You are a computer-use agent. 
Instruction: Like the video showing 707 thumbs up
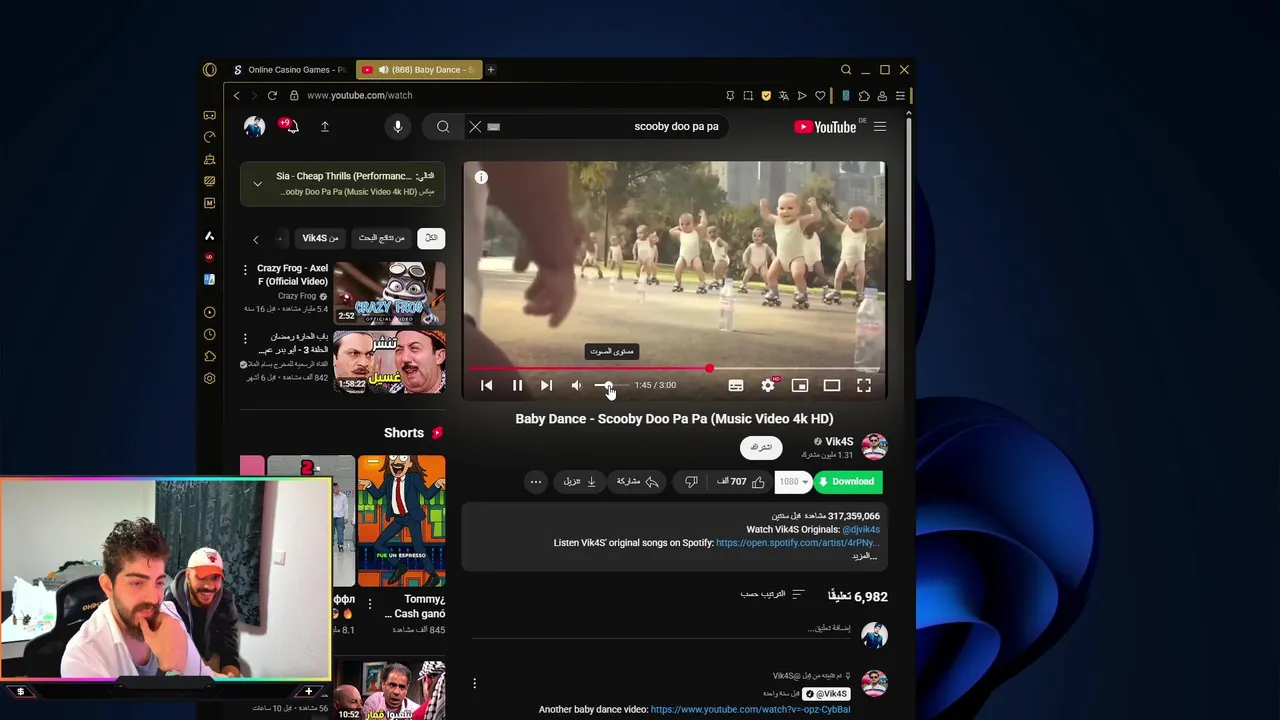741,482
